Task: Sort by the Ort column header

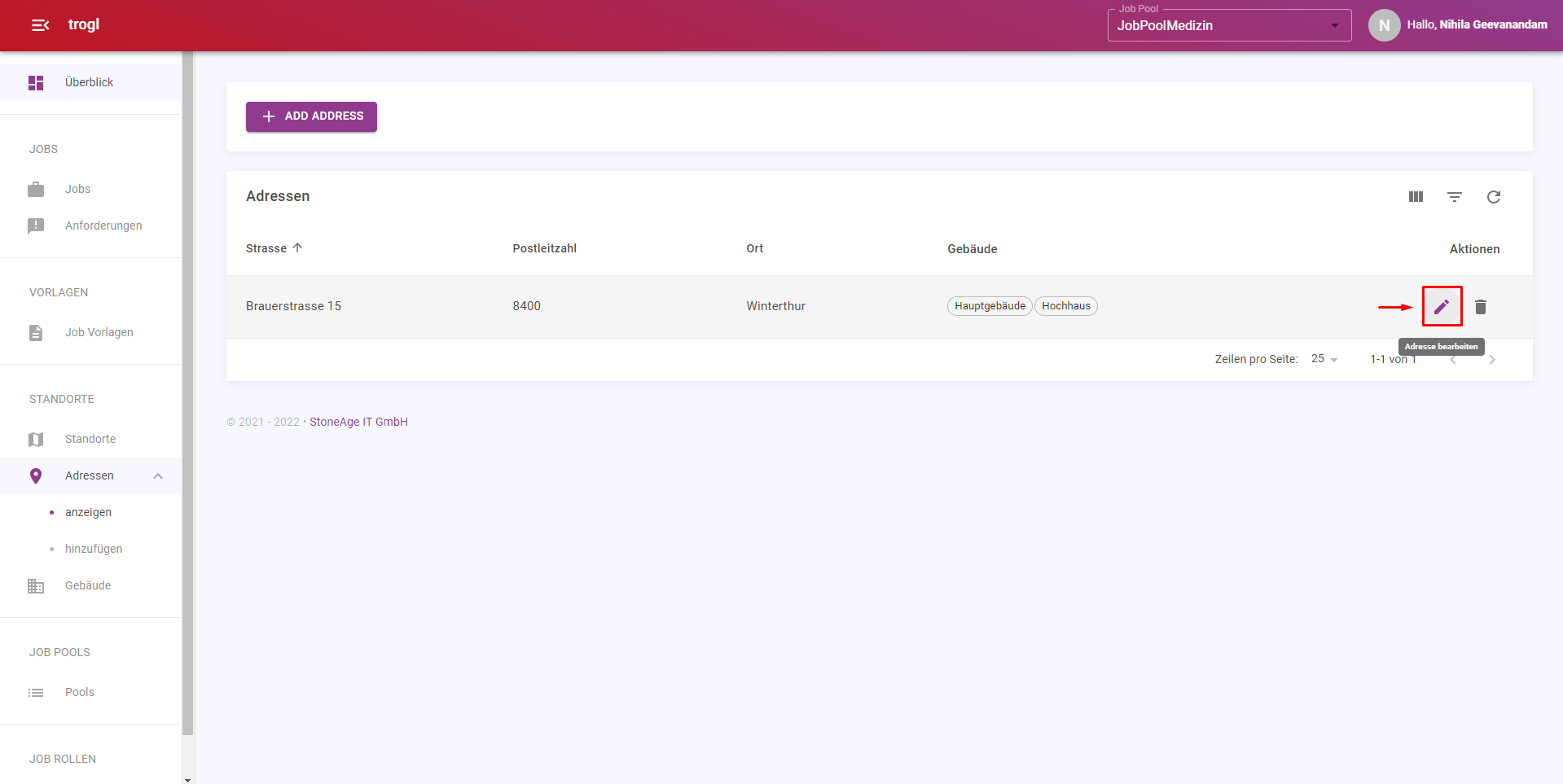Action: (755, 248)
